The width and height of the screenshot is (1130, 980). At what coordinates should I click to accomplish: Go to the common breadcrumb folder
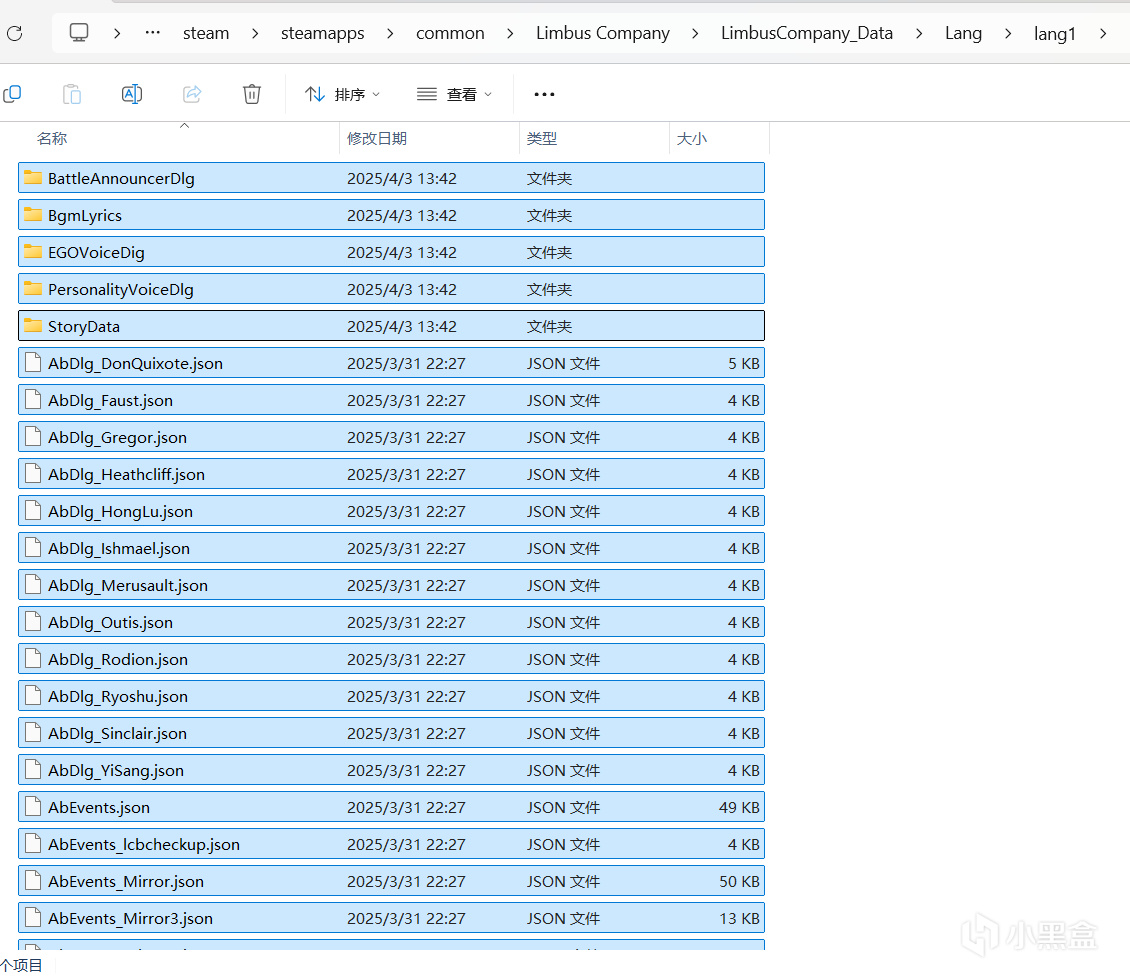450,33
